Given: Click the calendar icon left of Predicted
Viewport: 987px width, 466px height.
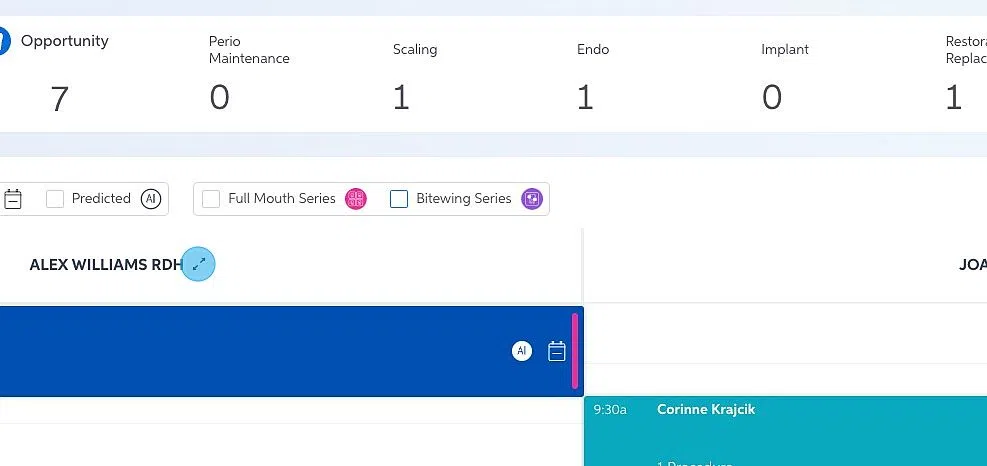Looking at the screenshot, I should [x=13, y=199].
